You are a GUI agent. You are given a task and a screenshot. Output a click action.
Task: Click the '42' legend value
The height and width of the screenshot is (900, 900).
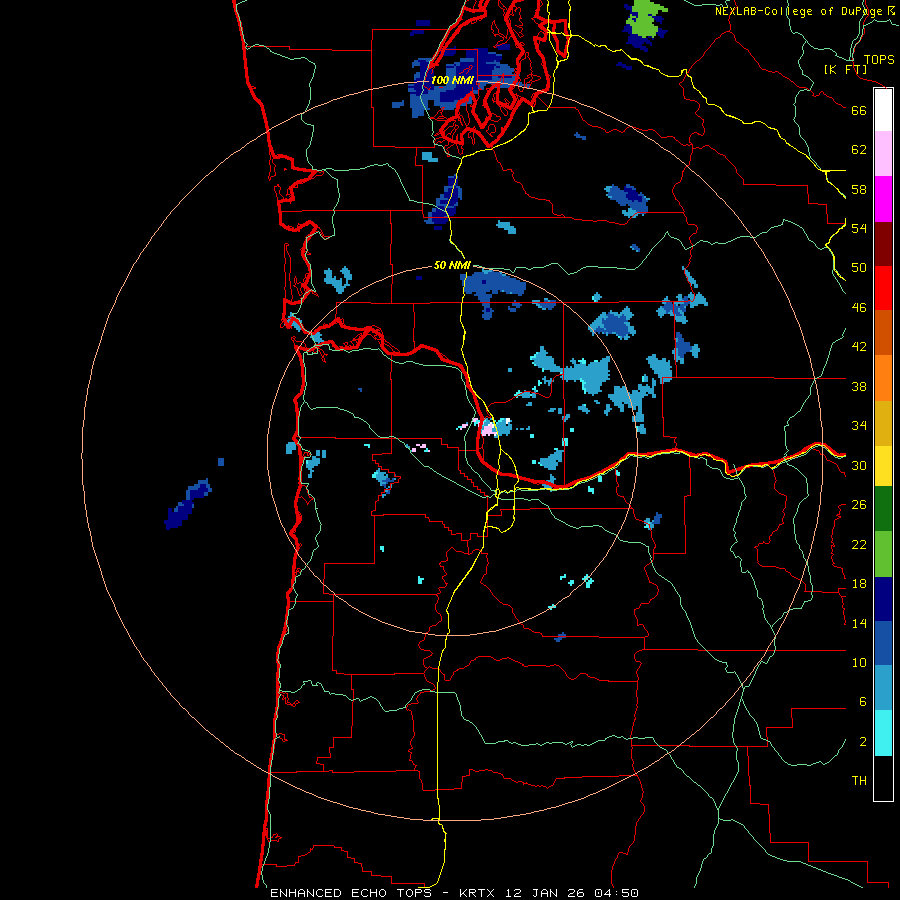(x=859, y=347)
